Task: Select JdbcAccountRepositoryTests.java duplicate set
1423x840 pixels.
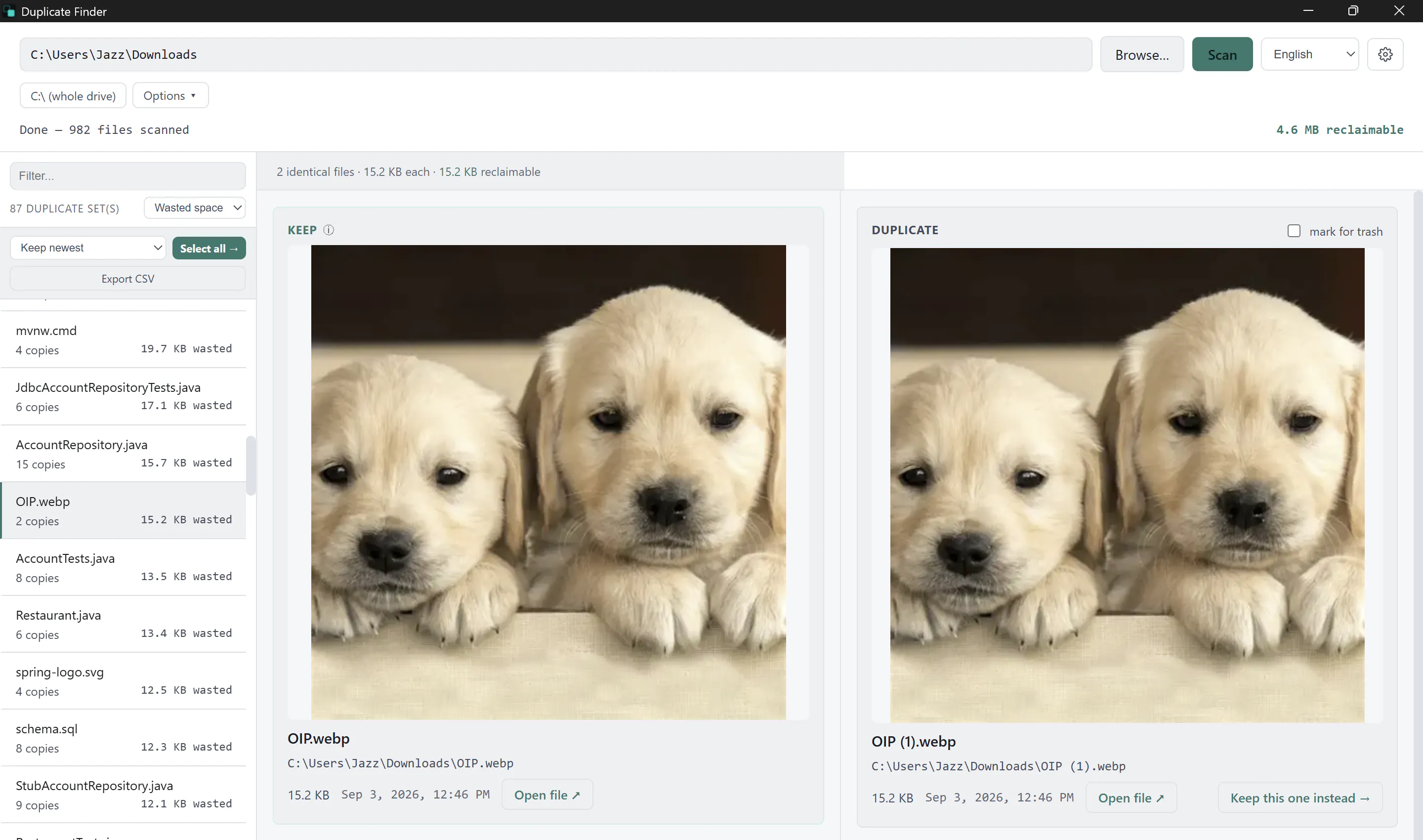Action: pyautogui.click(x=124, y=397)
